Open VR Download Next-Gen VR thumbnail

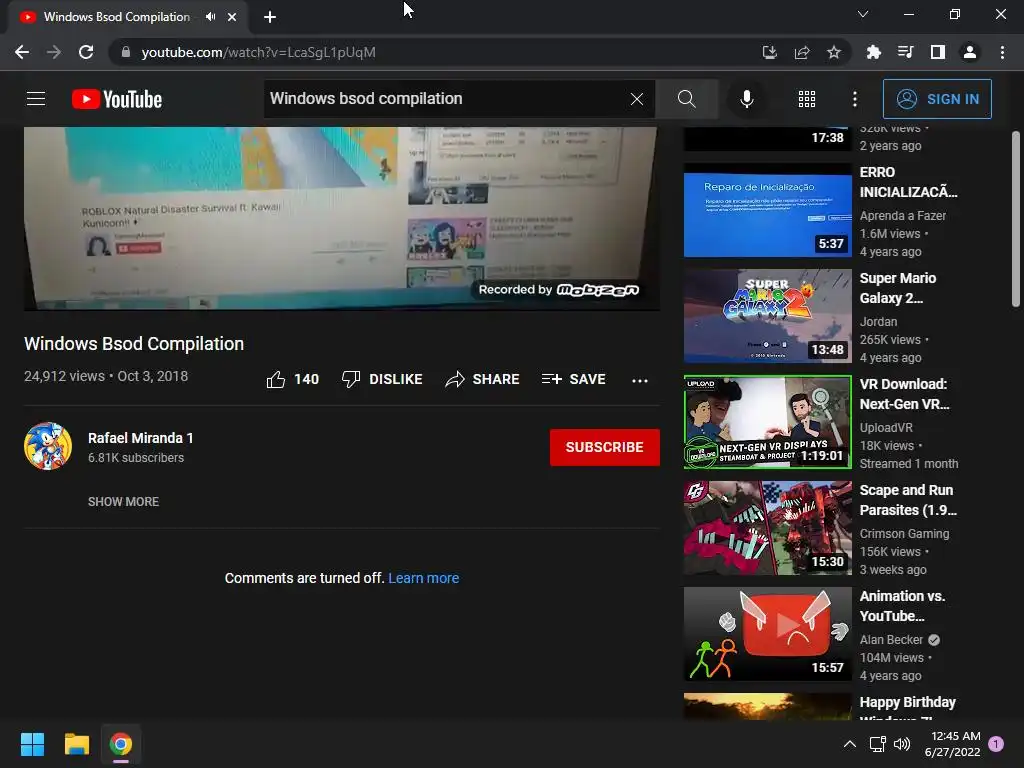click(767, 422)
